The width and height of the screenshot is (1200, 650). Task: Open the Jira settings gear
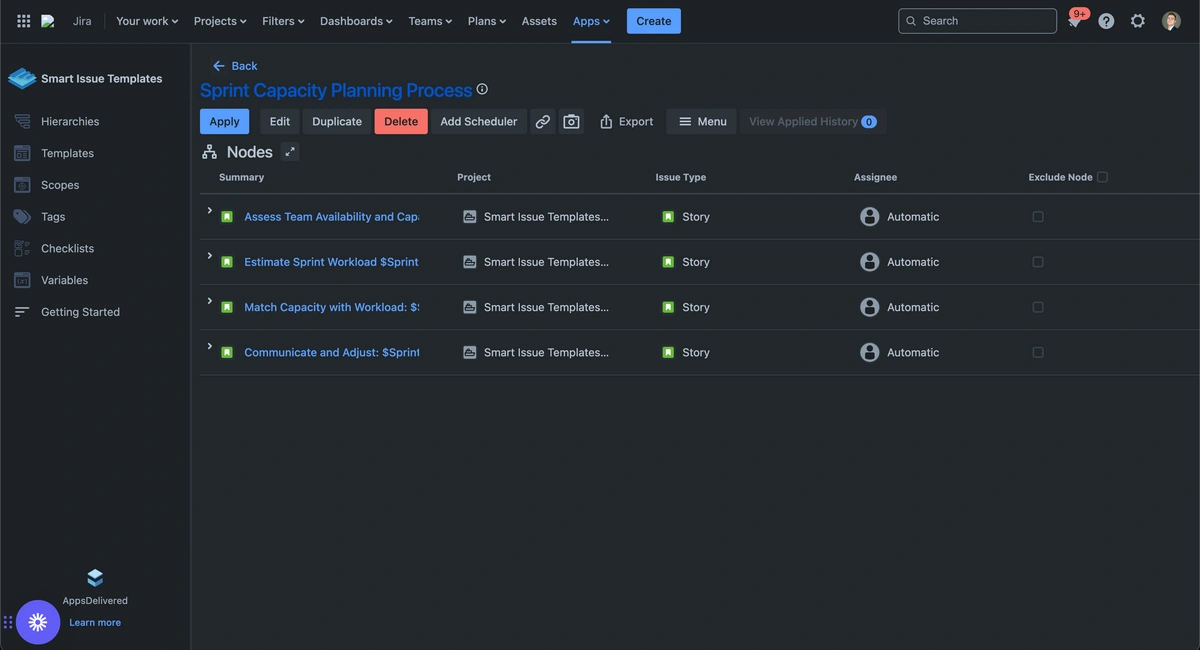[1138, 21]
